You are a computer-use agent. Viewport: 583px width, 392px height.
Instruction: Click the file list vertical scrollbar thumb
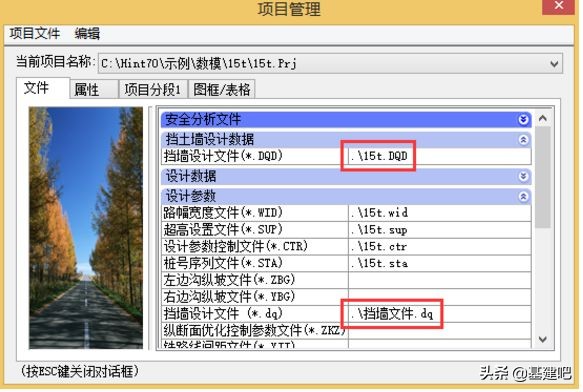[542, 177]
